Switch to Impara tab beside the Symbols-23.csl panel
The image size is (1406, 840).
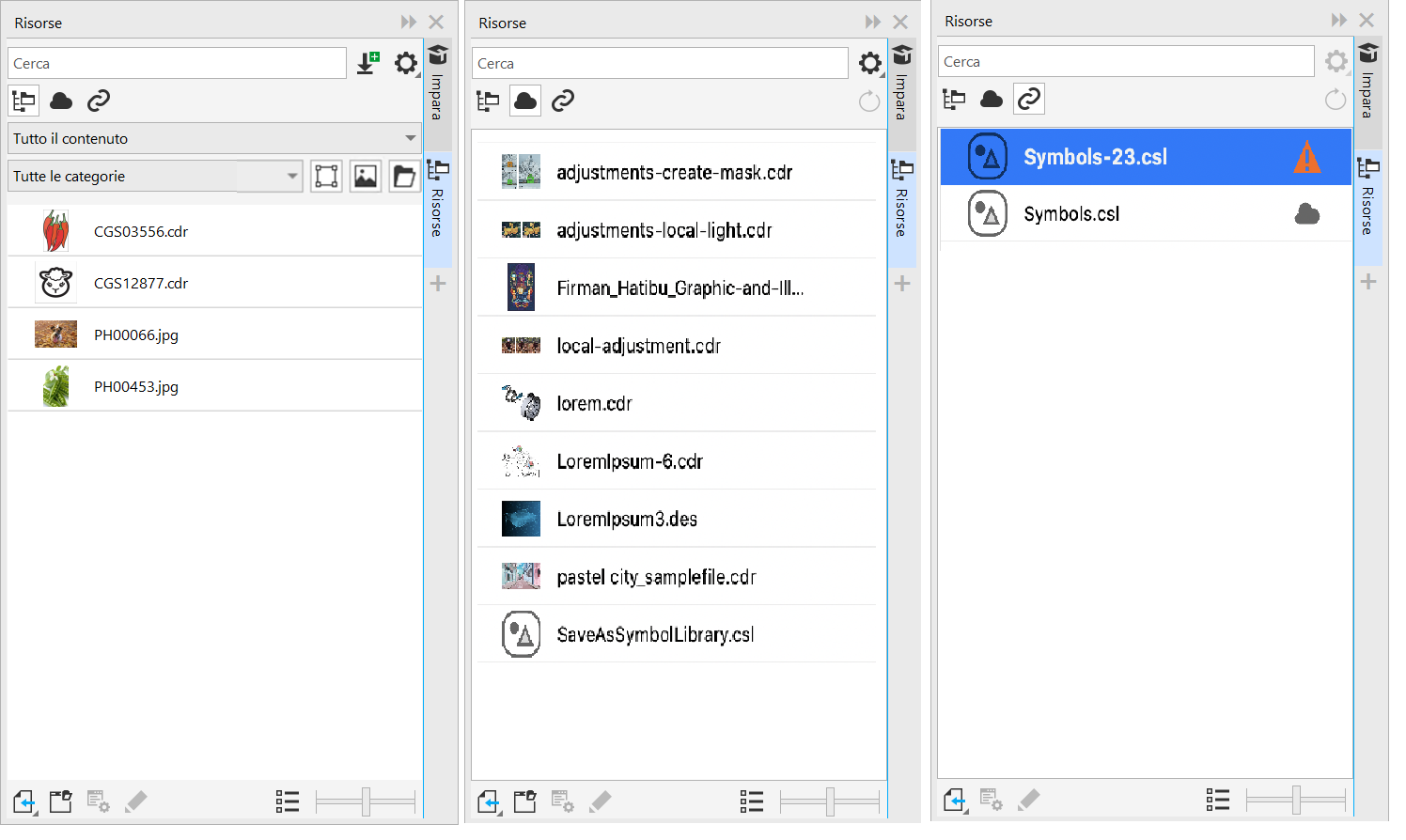1367,85
